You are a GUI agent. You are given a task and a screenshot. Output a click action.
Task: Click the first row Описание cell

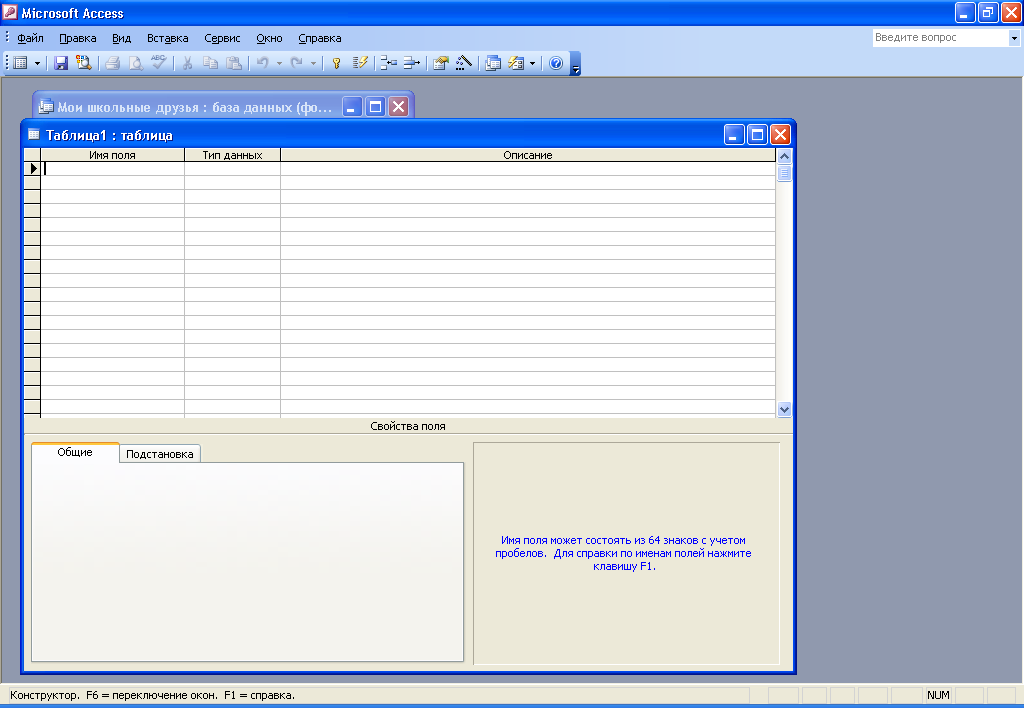point(528,169)
